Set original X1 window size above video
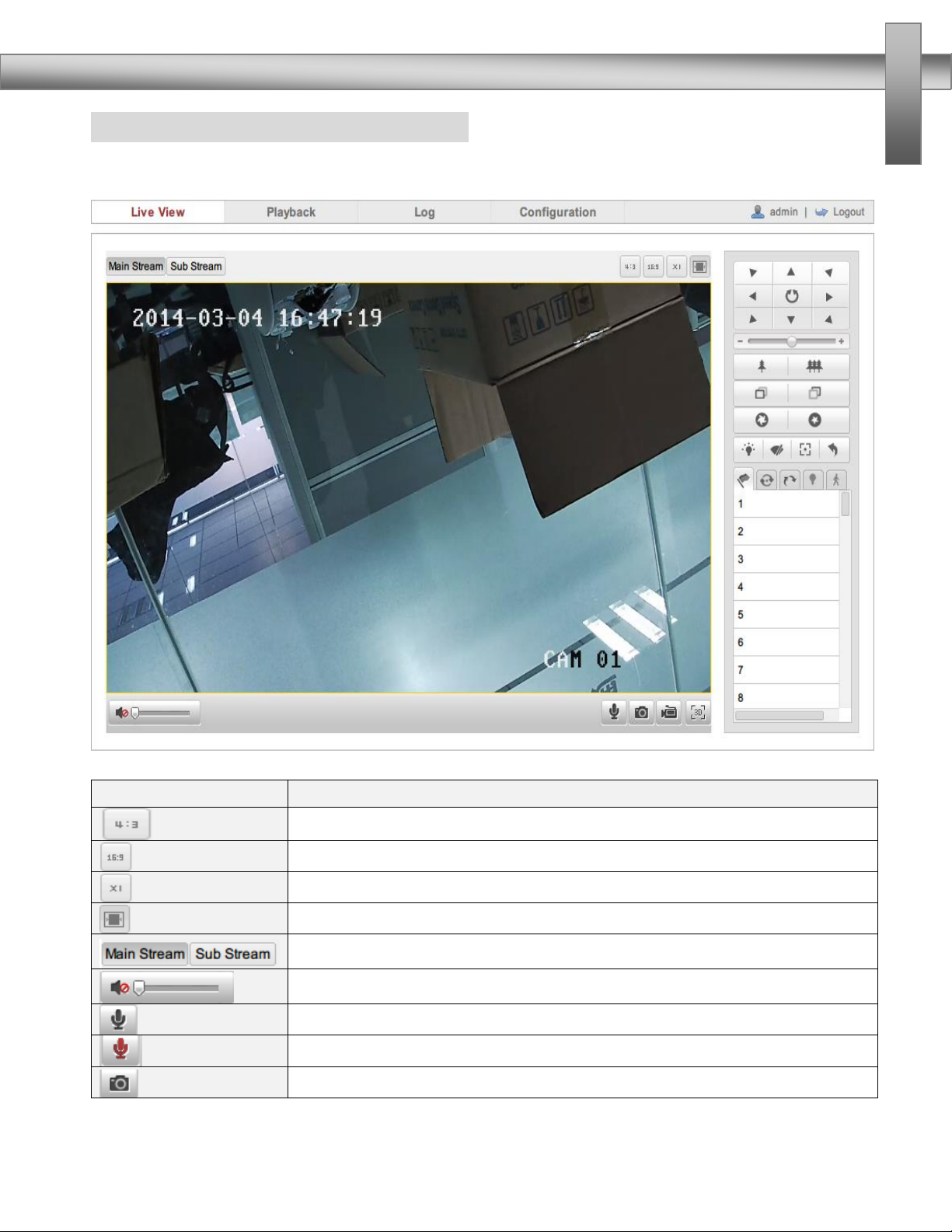The width and height of the screenshot is (952, 1232). pyautogui.click(x=677, y=267)
